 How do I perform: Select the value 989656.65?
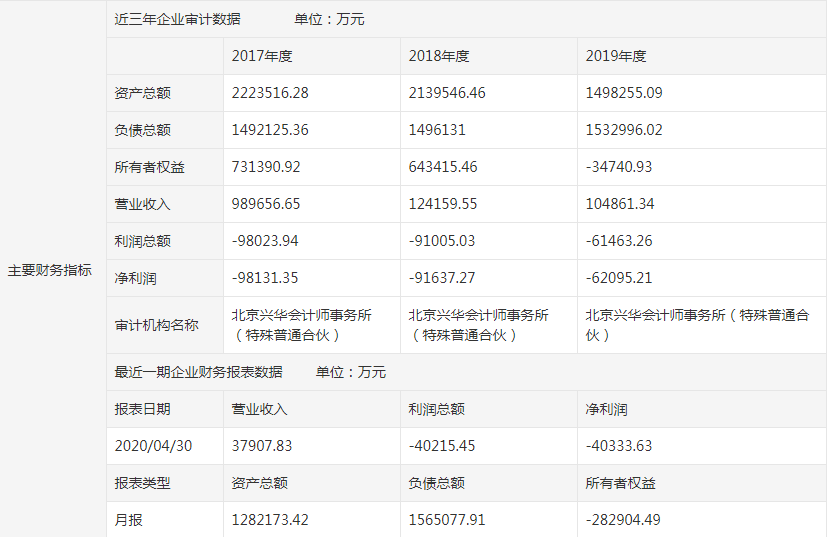click(266, 204)
